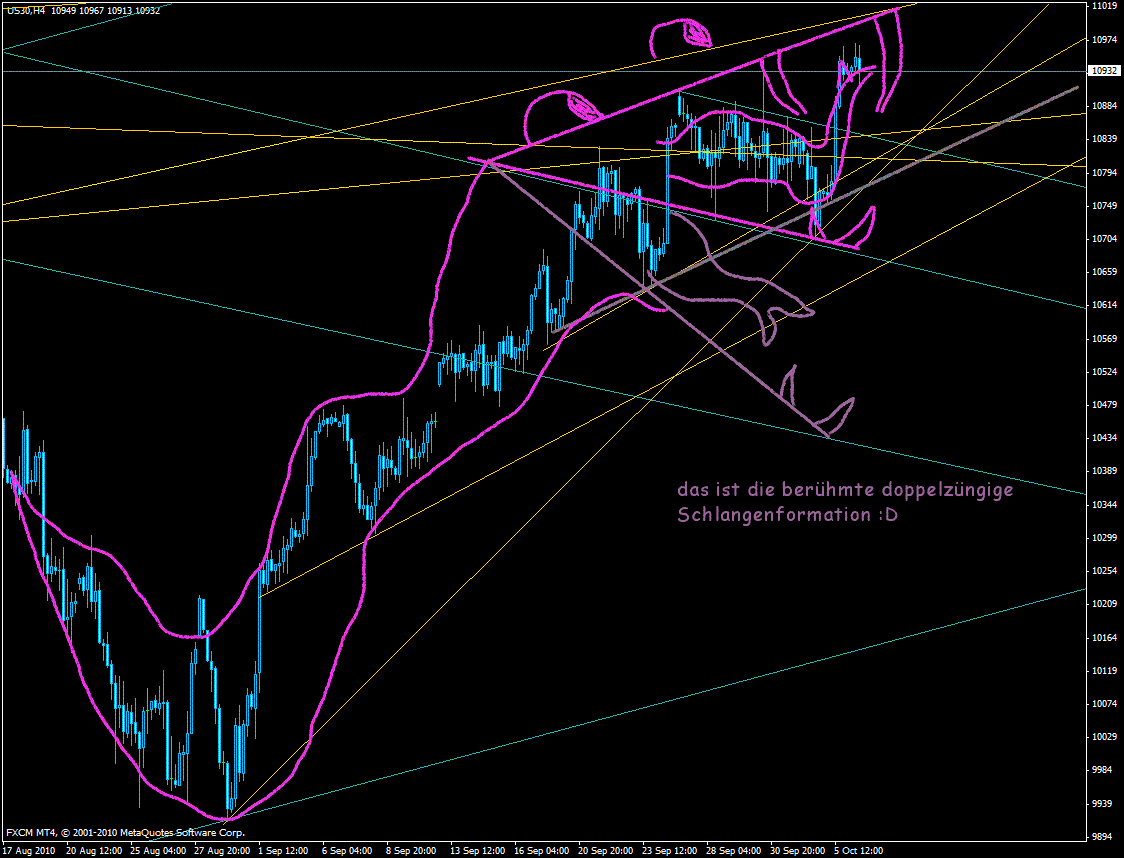Click the current price label 10932
1124x858 pixels.
[x=1104, y=71]
